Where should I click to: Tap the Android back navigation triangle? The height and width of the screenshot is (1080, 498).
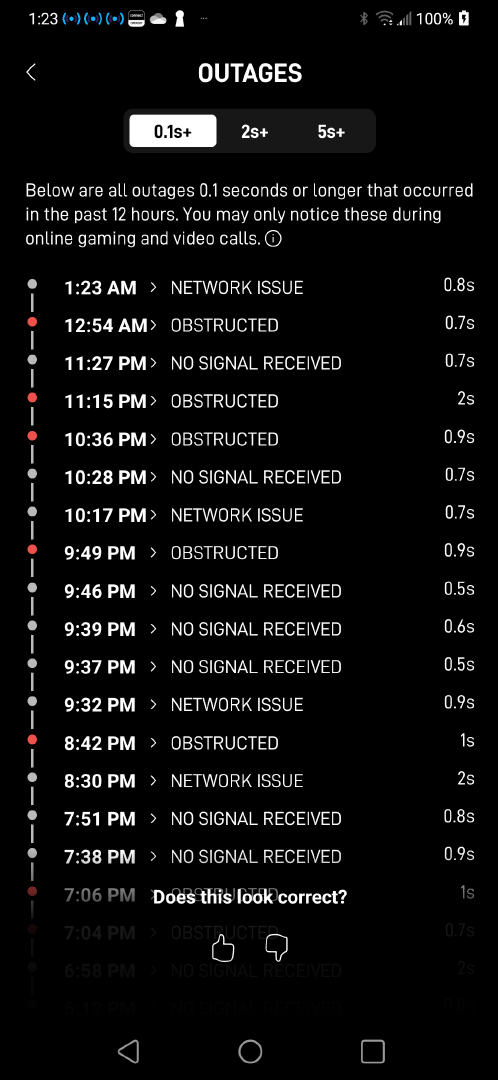tap(128, 1051)
